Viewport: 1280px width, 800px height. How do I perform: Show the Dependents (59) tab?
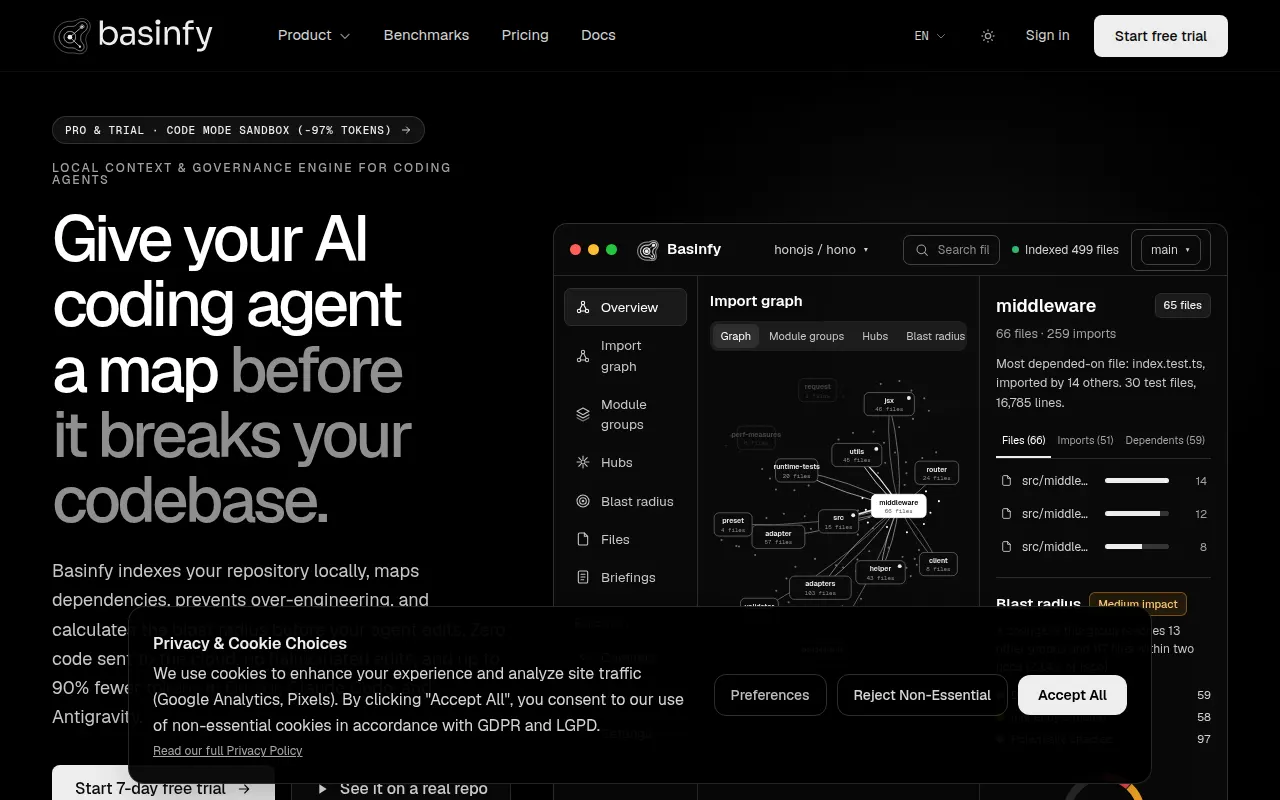[x=1165, y=440]
